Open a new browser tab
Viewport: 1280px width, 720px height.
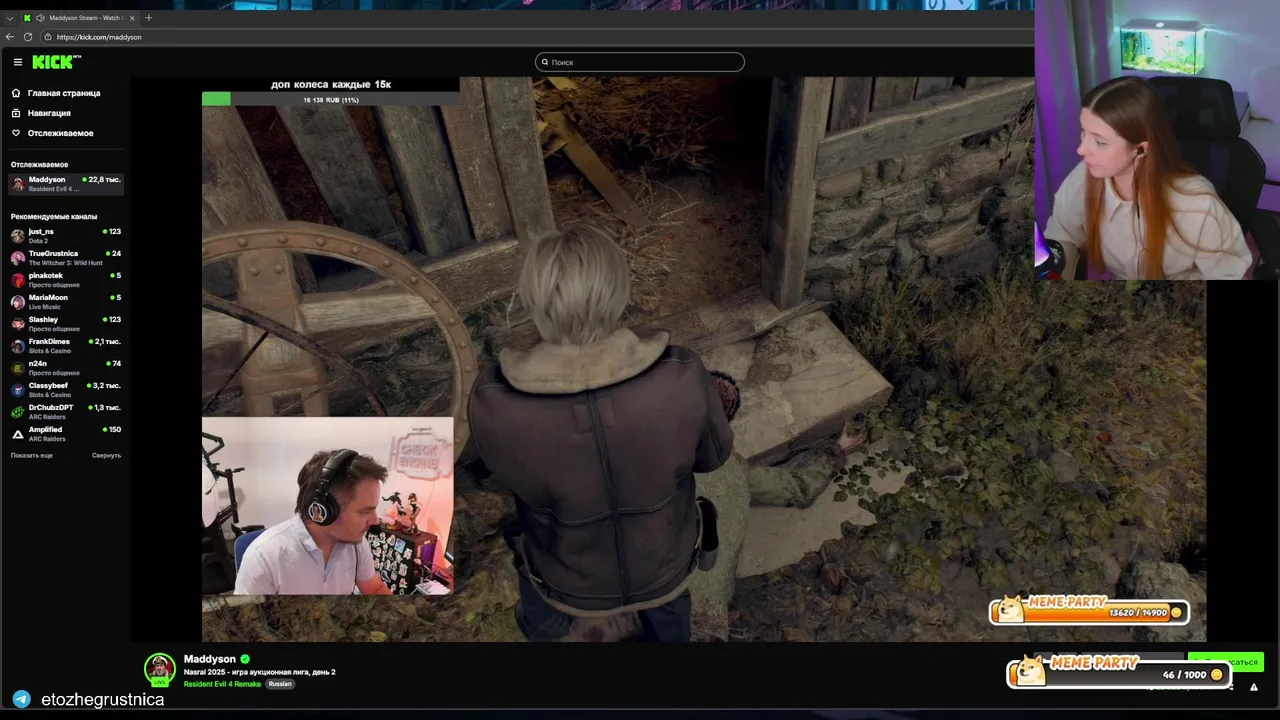click(149, 17)
